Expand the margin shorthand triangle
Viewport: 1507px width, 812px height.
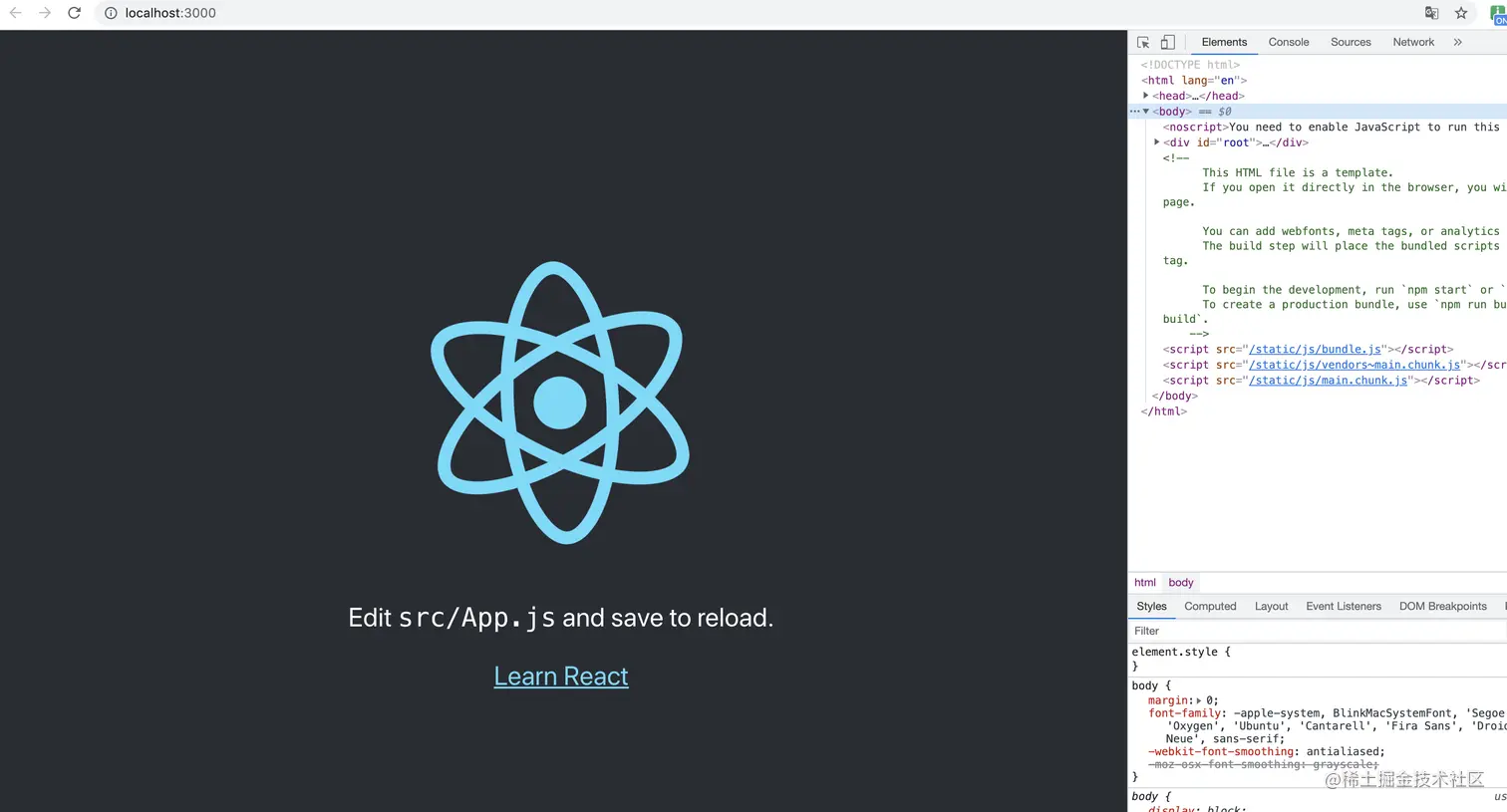1199,700
